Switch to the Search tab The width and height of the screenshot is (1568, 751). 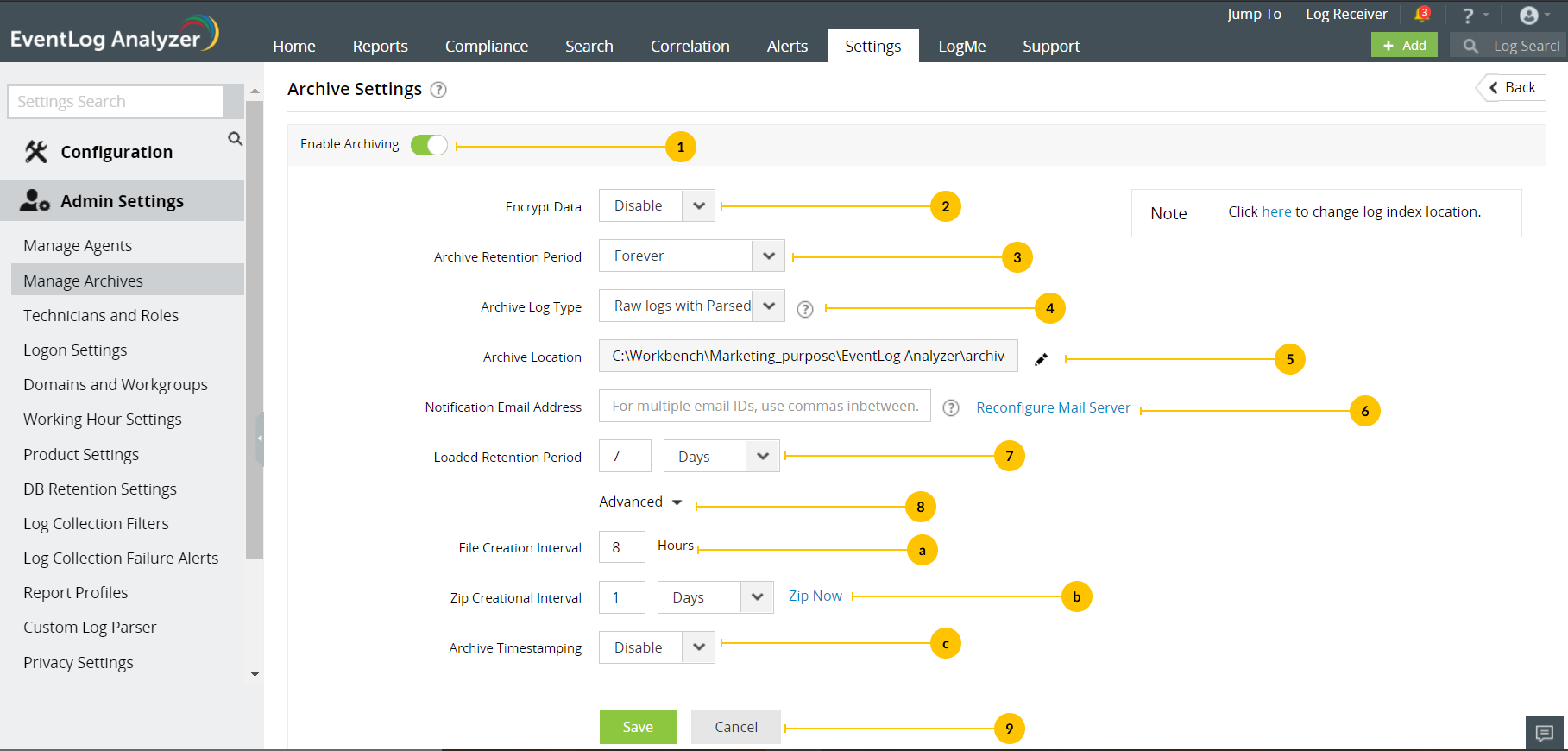(589, 46)
